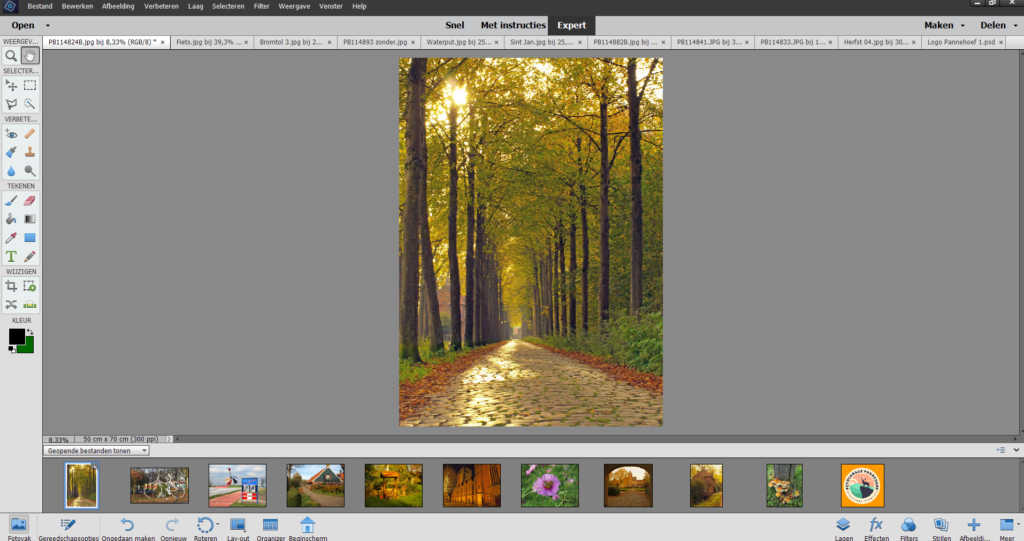The image size is (1024, 541).
Task: Toggle the Fotovak photo bin
Action: click(x=18, y=527)
